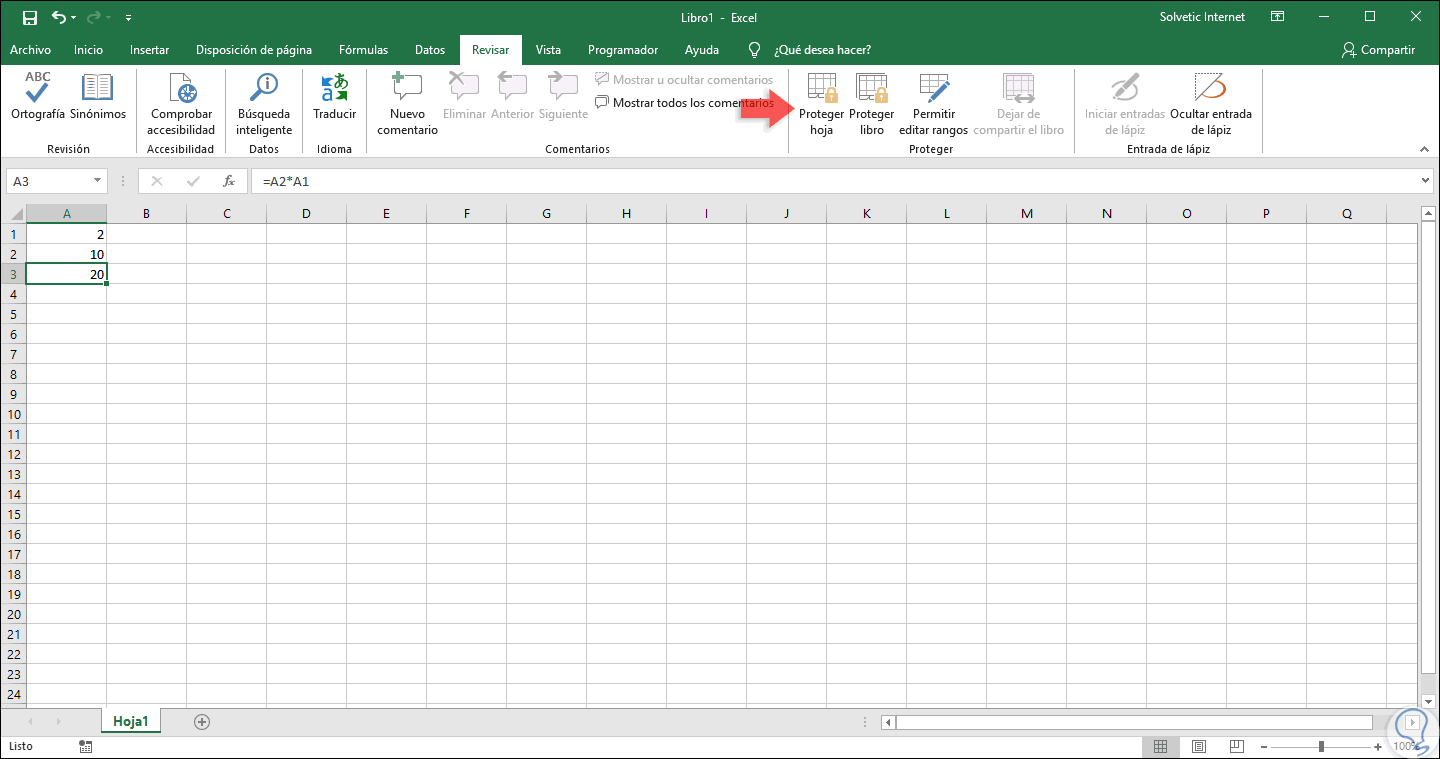Viewport: 1440px width, 759px height.
Task: Open the Programador menu tab
Action: tap(622, 49)
